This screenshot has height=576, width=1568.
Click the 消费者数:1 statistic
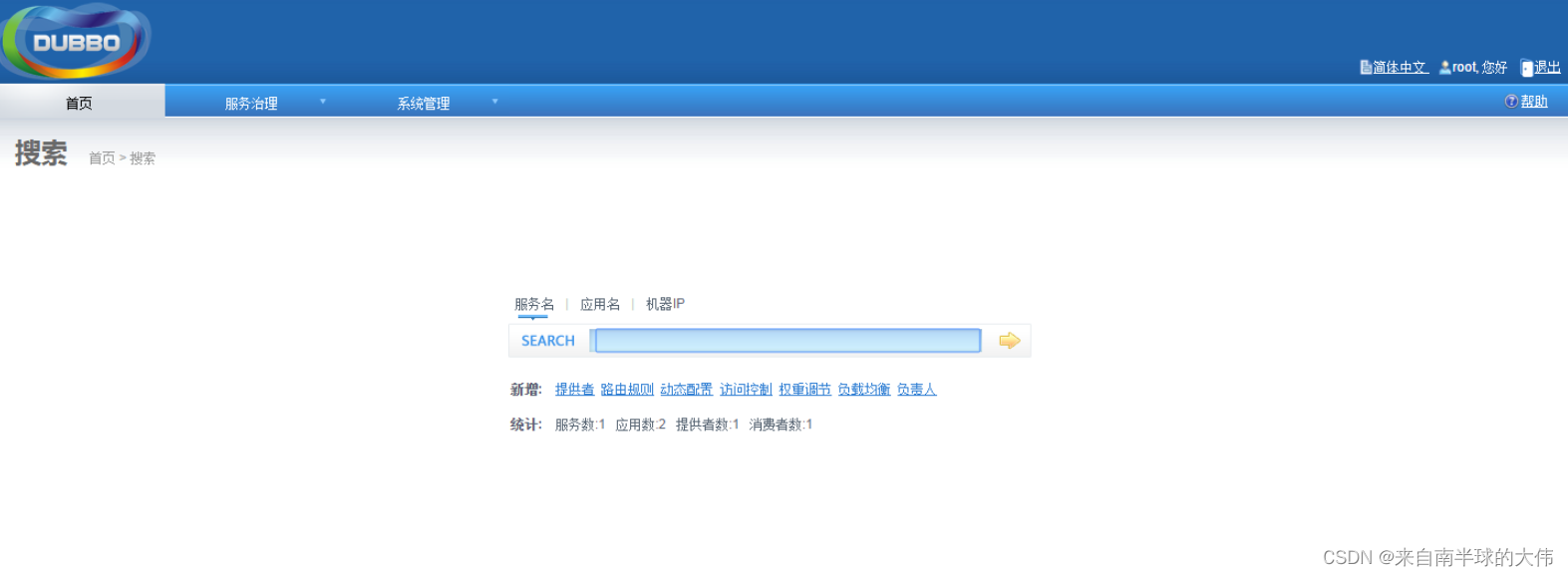[781, 425]
